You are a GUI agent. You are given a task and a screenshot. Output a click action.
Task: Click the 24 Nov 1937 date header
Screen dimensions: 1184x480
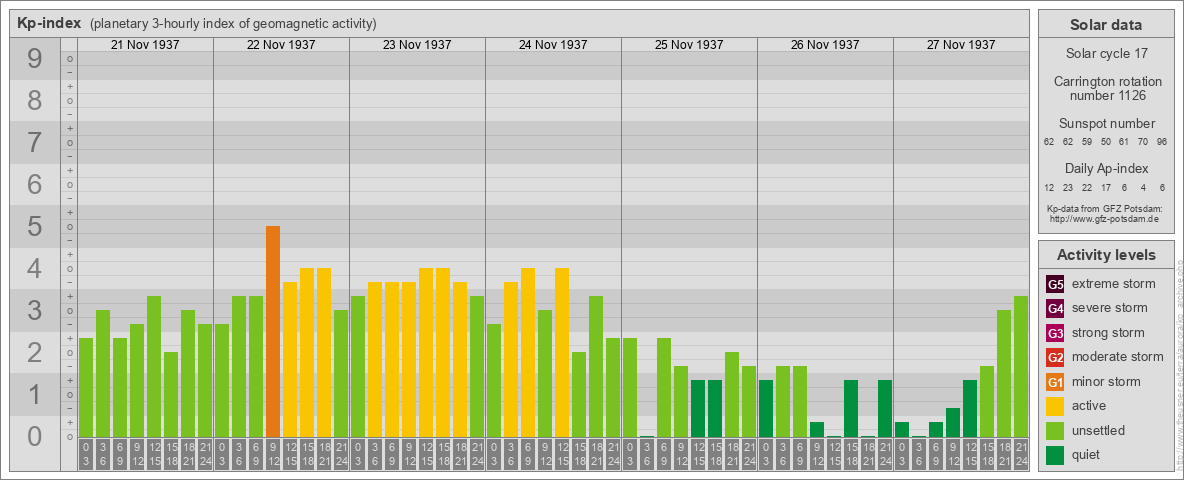pos(553,45)
